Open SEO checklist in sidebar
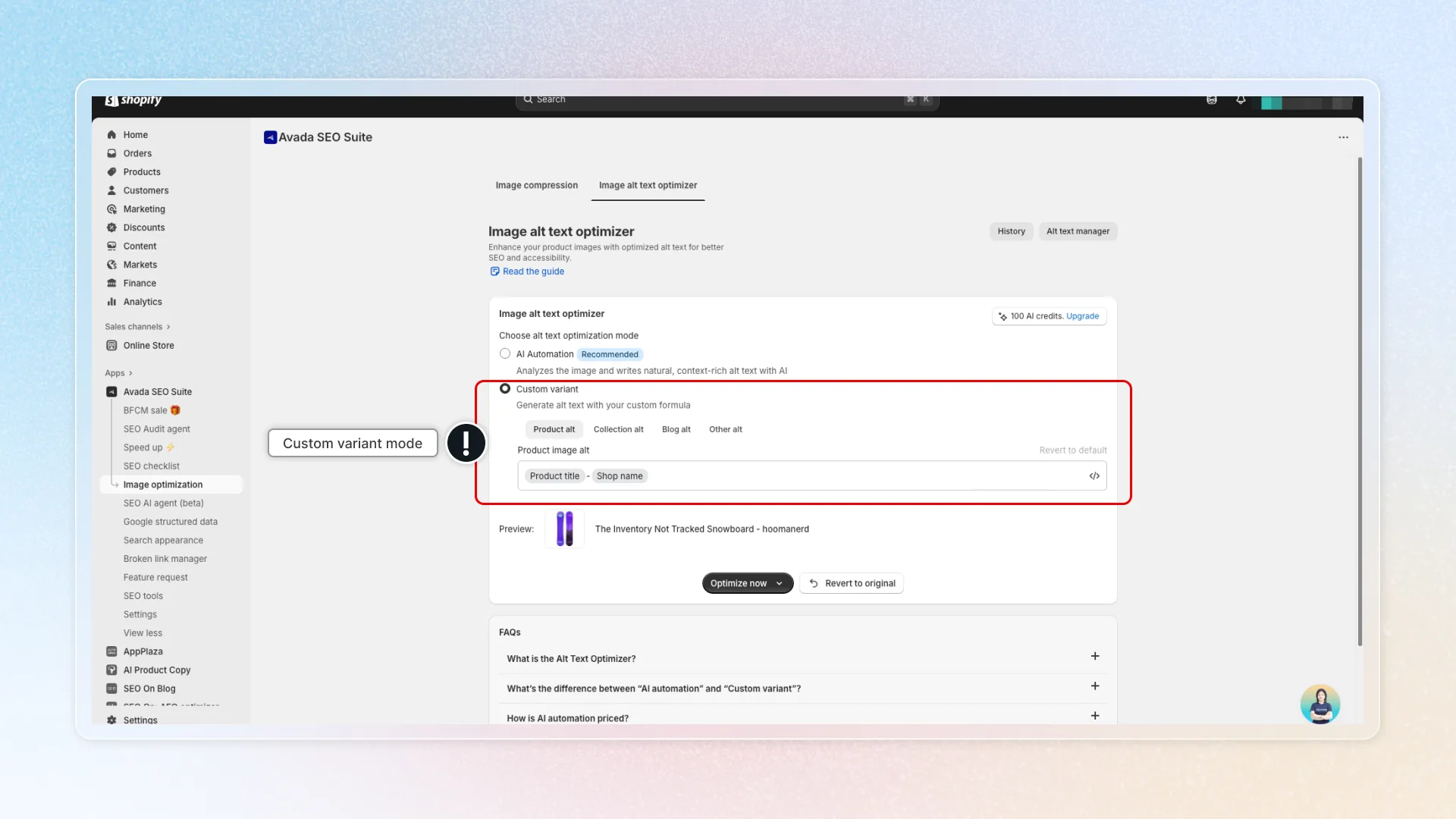Image resolution: width=1456 pixels, height=819 pixels. (152, 466)
